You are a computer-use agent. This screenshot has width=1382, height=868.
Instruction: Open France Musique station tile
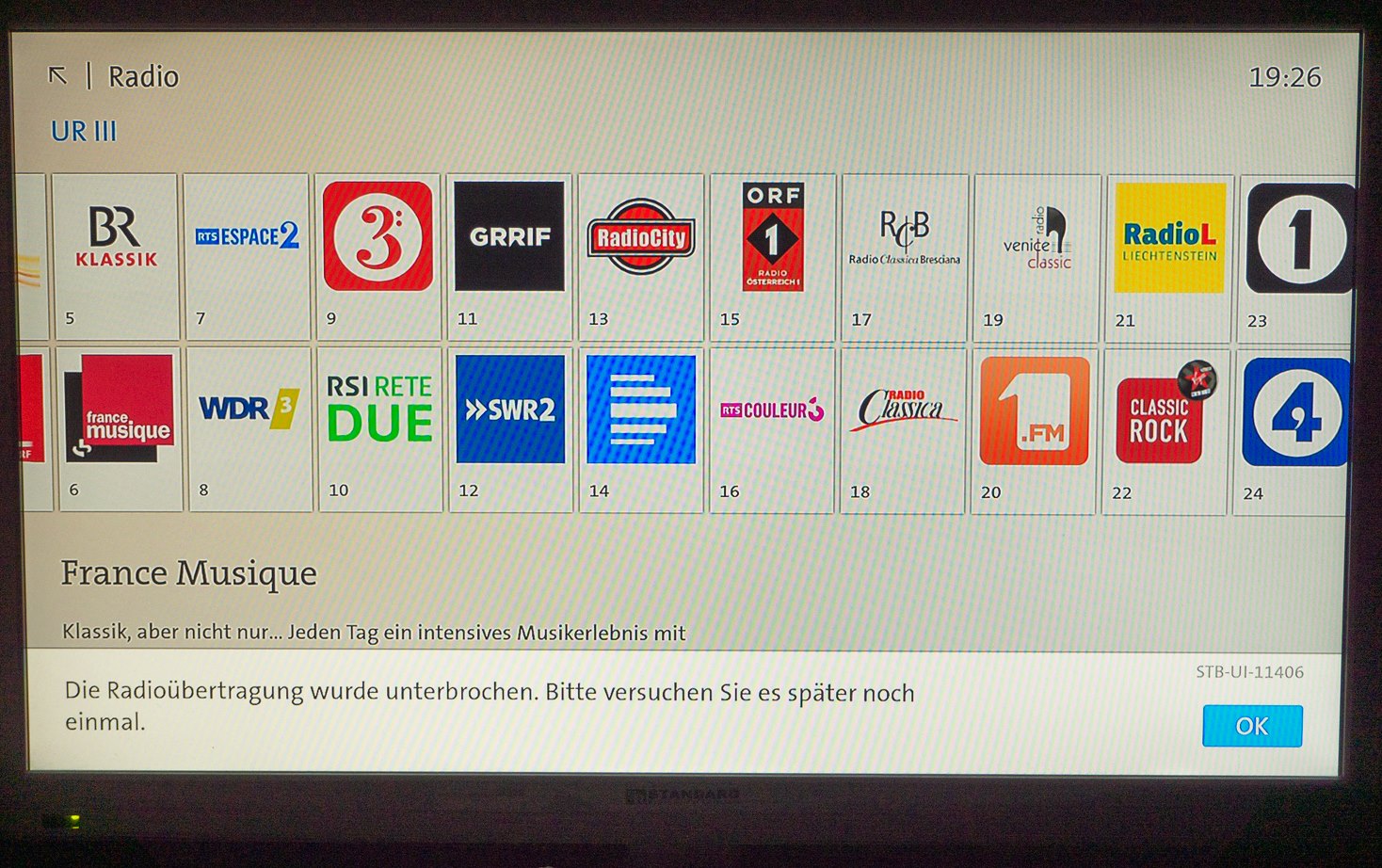coord(120,428)
